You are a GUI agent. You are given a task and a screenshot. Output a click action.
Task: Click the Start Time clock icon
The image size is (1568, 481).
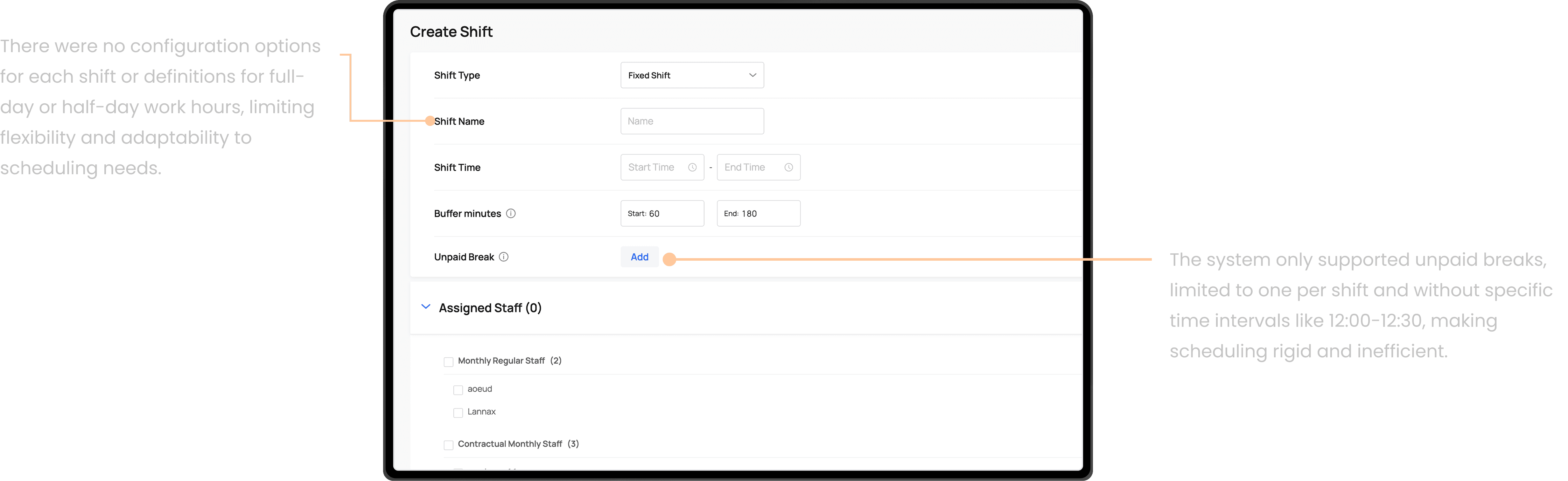[x=692, y=167]
